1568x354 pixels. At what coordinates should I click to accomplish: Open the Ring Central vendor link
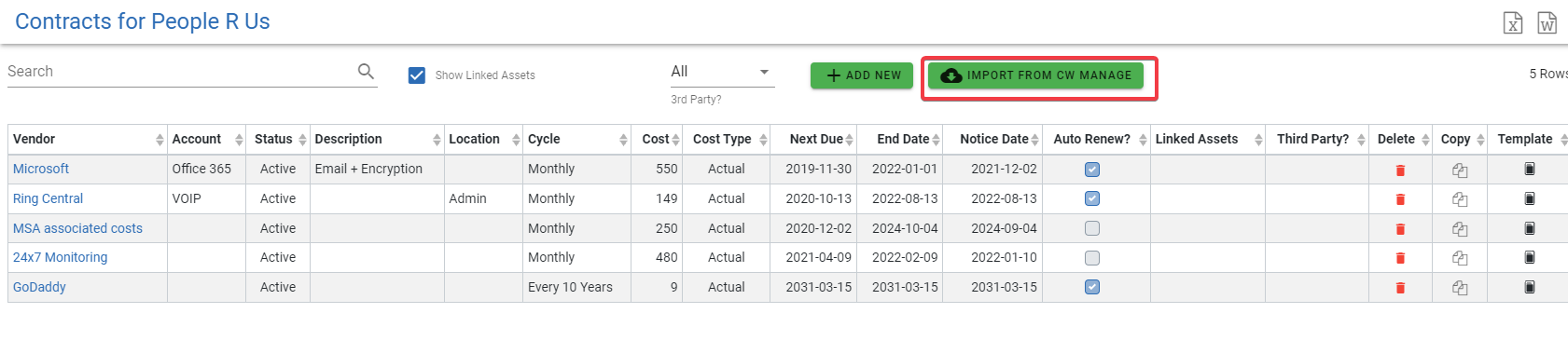tap(48, 198)
